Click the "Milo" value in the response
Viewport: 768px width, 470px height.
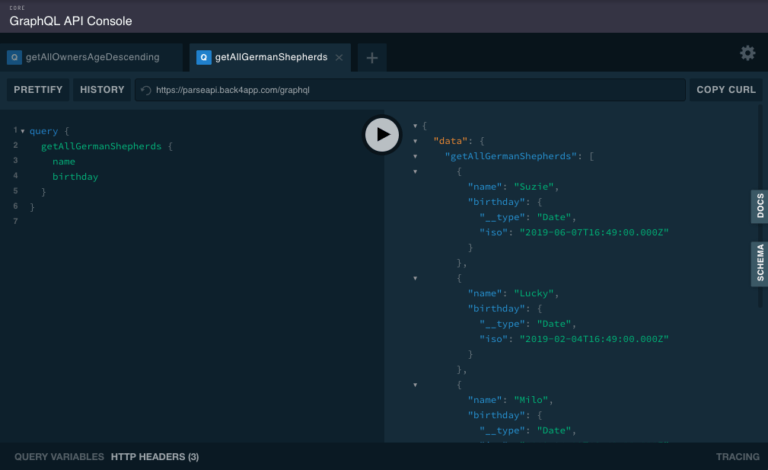click(x=531, y=400)
